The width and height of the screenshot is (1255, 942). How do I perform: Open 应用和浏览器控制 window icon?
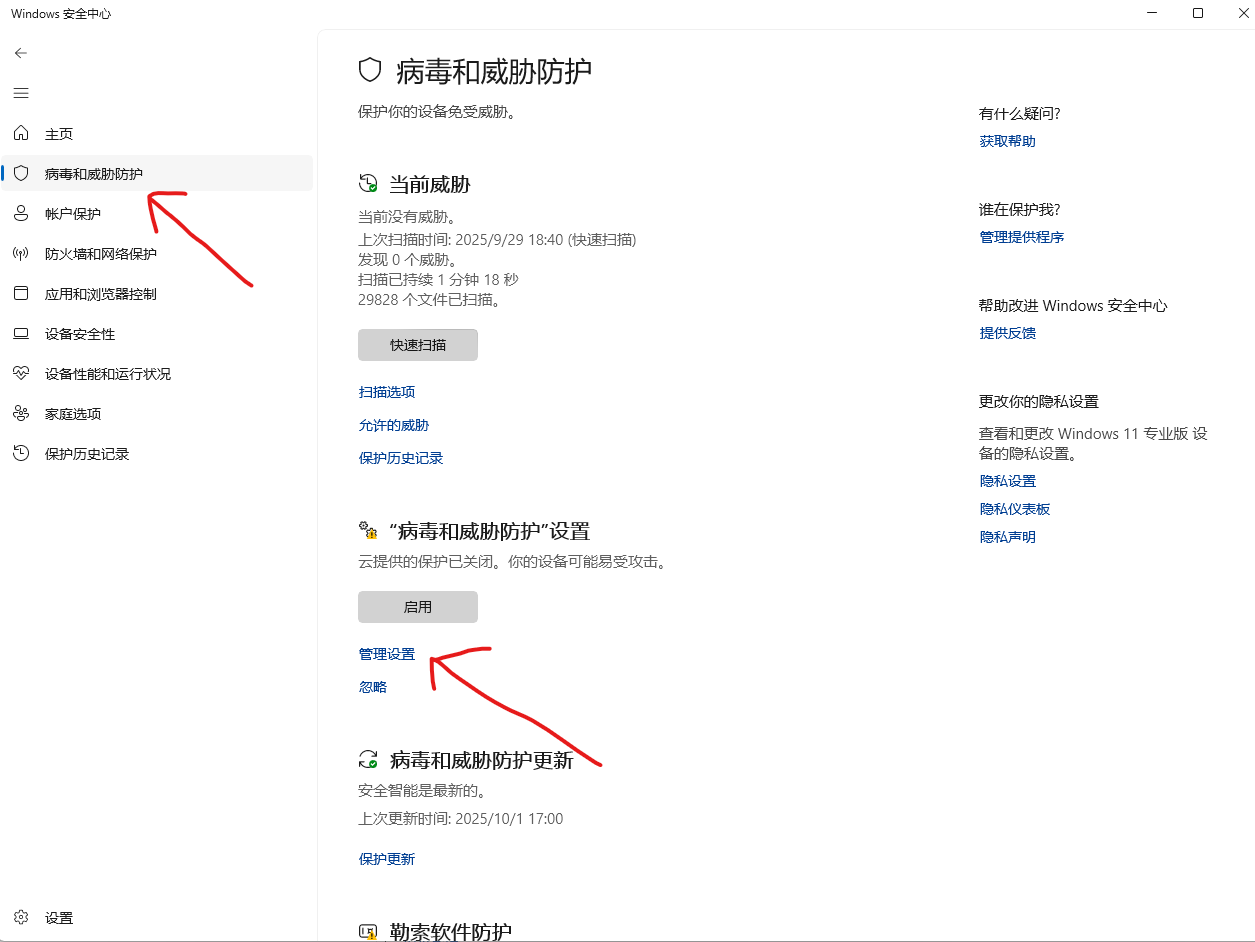(21, 294)
